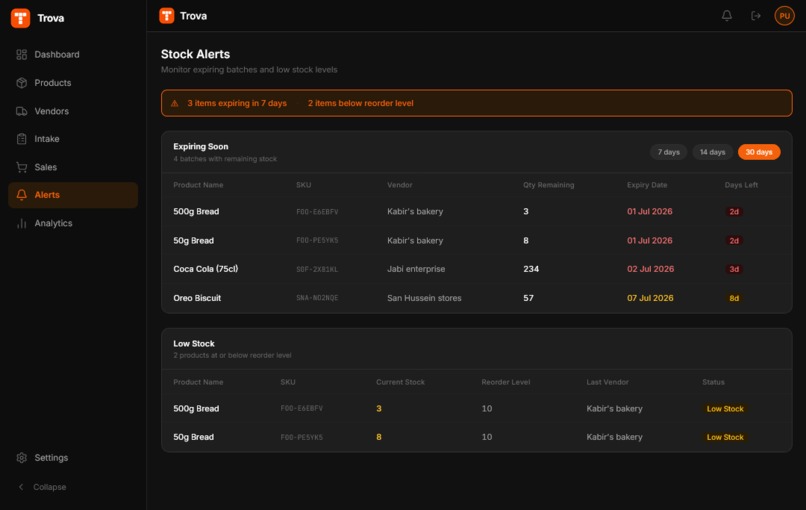Click the Status column header
This screenshot has width=806, height=510.
point(713,382)
